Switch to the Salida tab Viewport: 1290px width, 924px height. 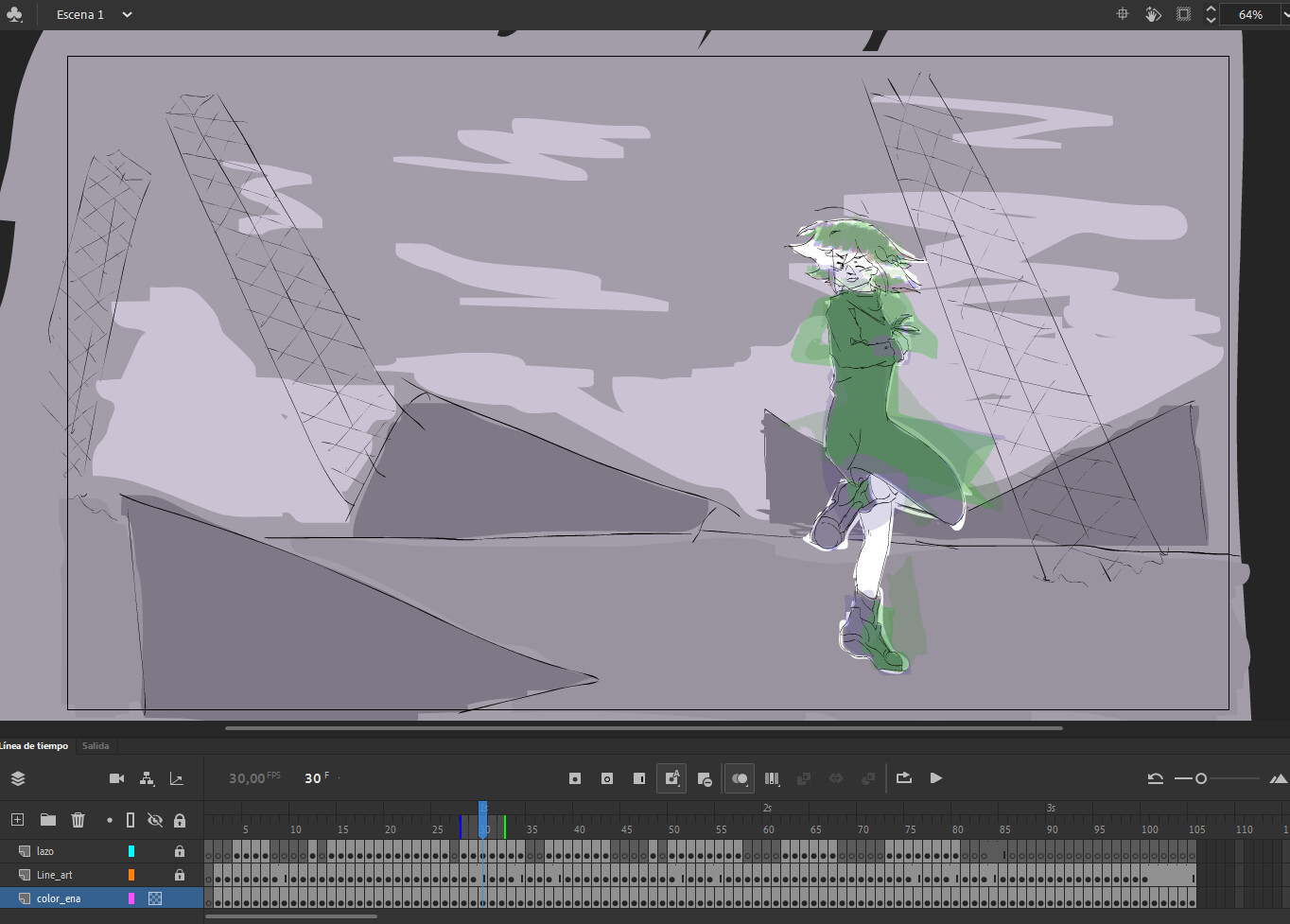[x=95, y=745]
